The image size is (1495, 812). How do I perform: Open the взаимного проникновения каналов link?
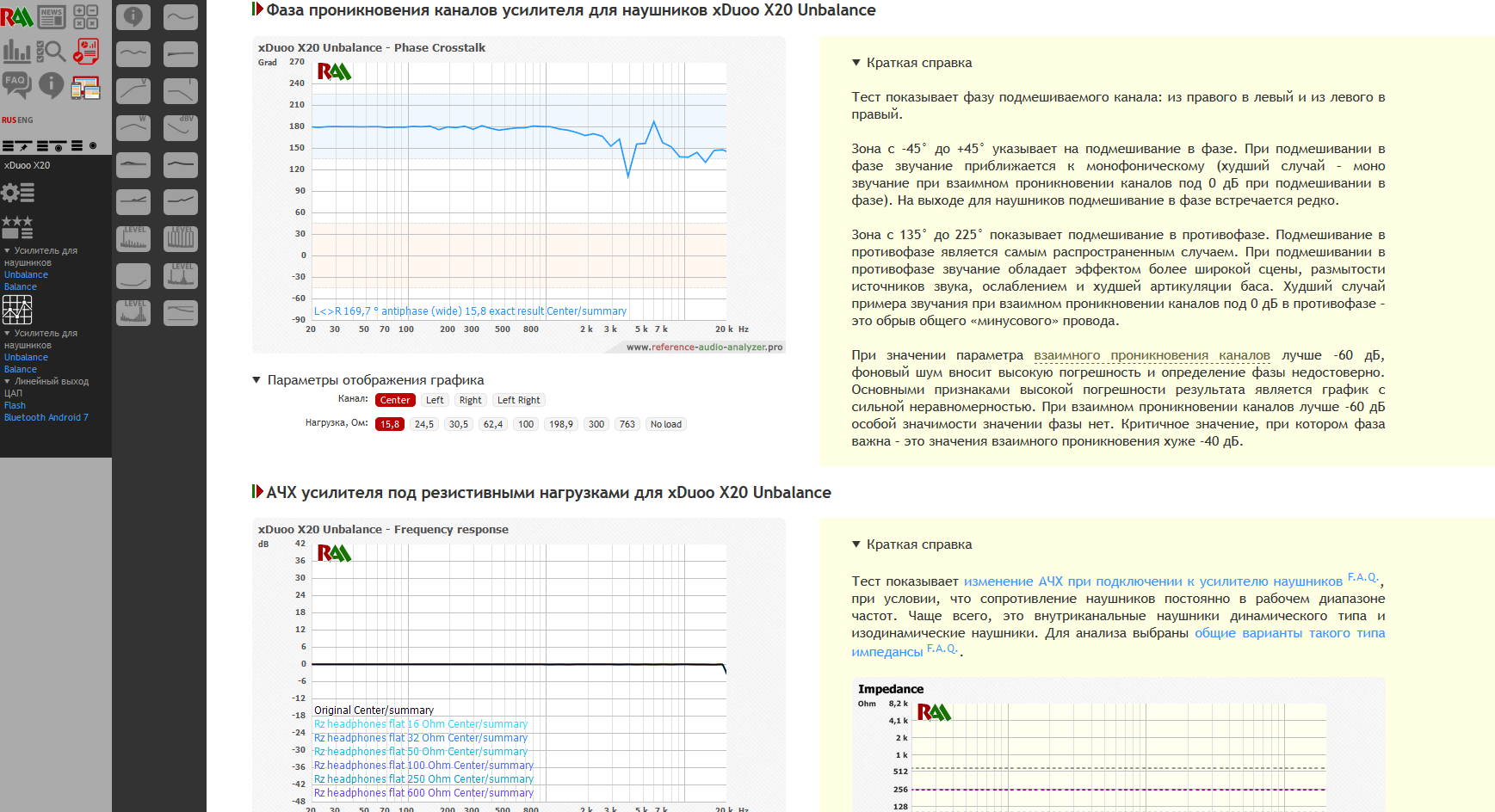(1152, 355)
